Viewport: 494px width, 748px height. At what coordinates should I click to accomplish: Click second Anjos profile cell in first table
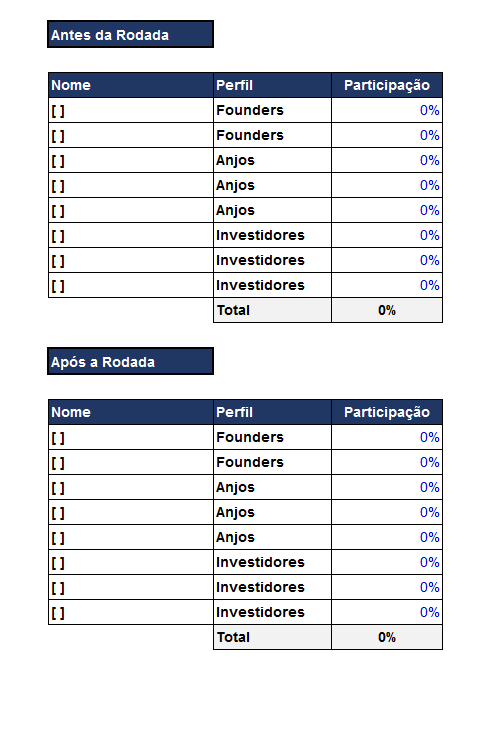point(272,185)
